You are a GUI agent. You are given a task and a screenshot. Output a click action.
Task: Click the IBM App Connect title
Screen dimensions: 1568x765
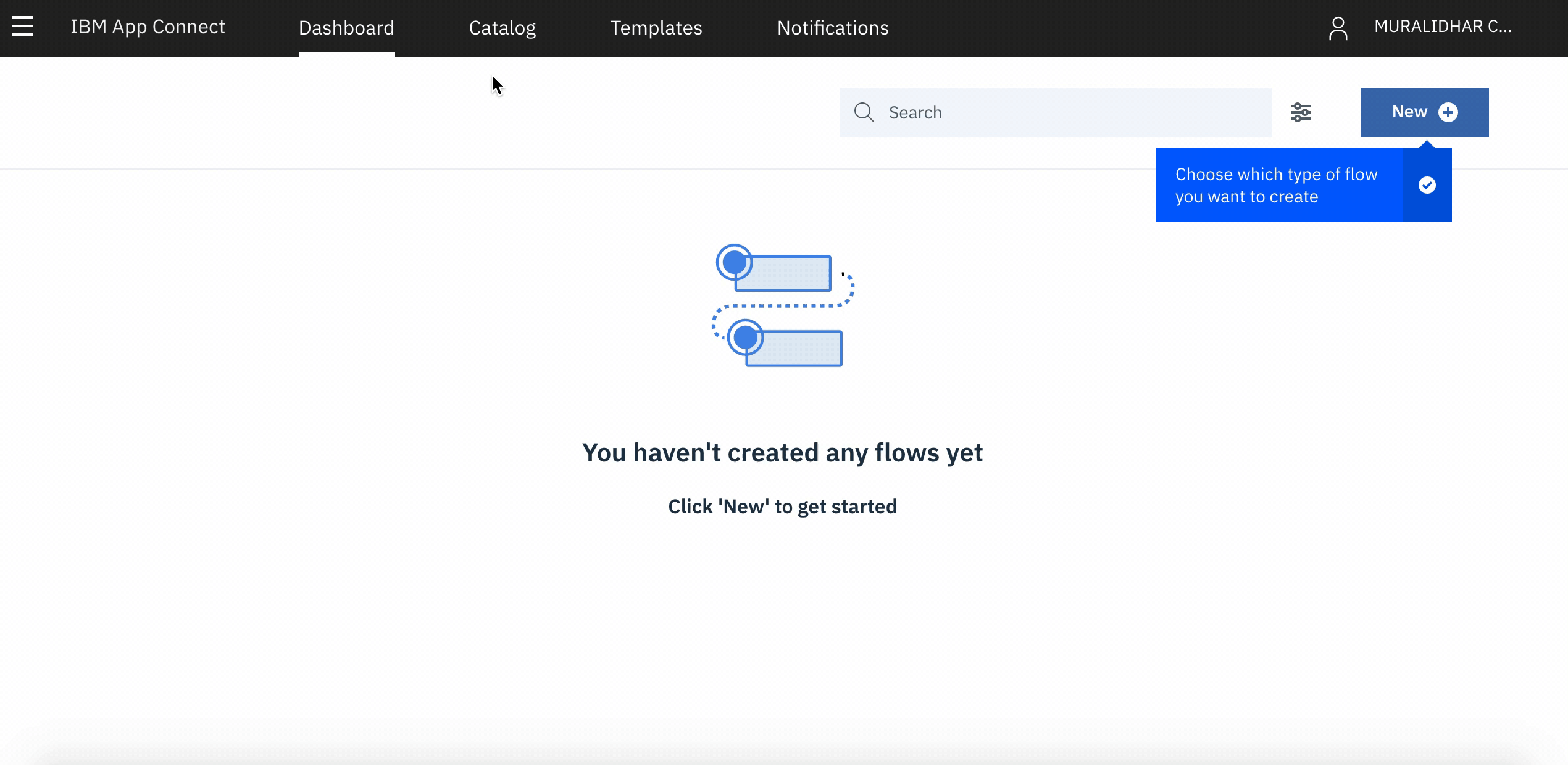148,27
